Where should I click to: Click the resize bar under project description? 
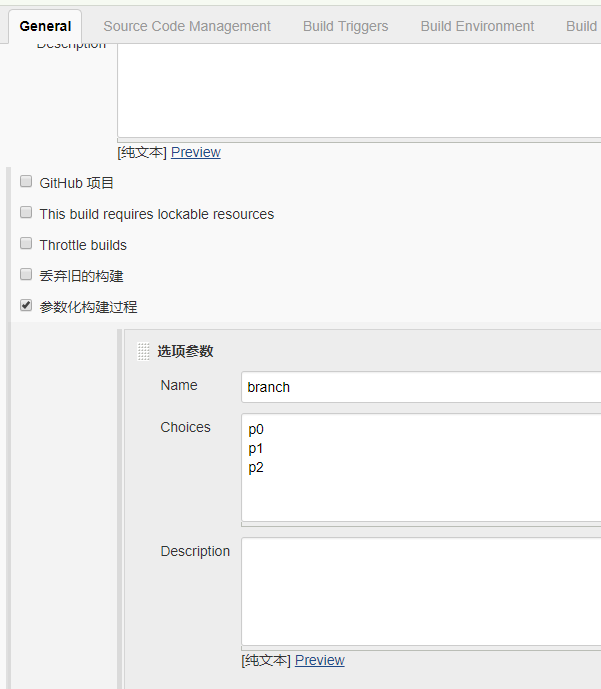tap(359, 140)
